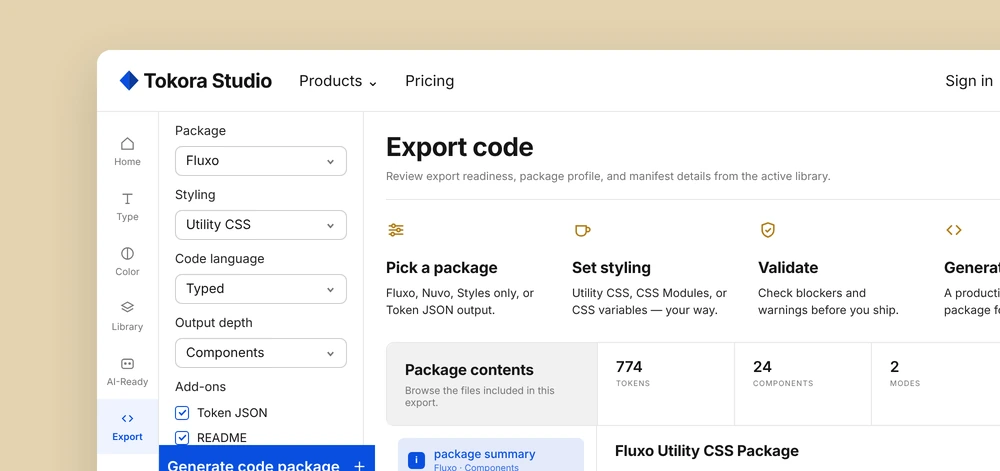Click the Export code page heading
The image size is (1000, 471).
(460, 147)
